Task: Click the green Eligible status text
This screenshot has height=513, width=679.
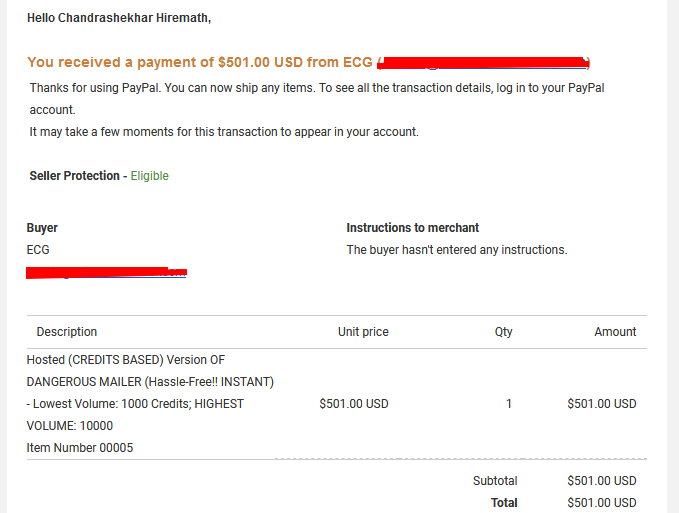Action: [x=149, y=176]
